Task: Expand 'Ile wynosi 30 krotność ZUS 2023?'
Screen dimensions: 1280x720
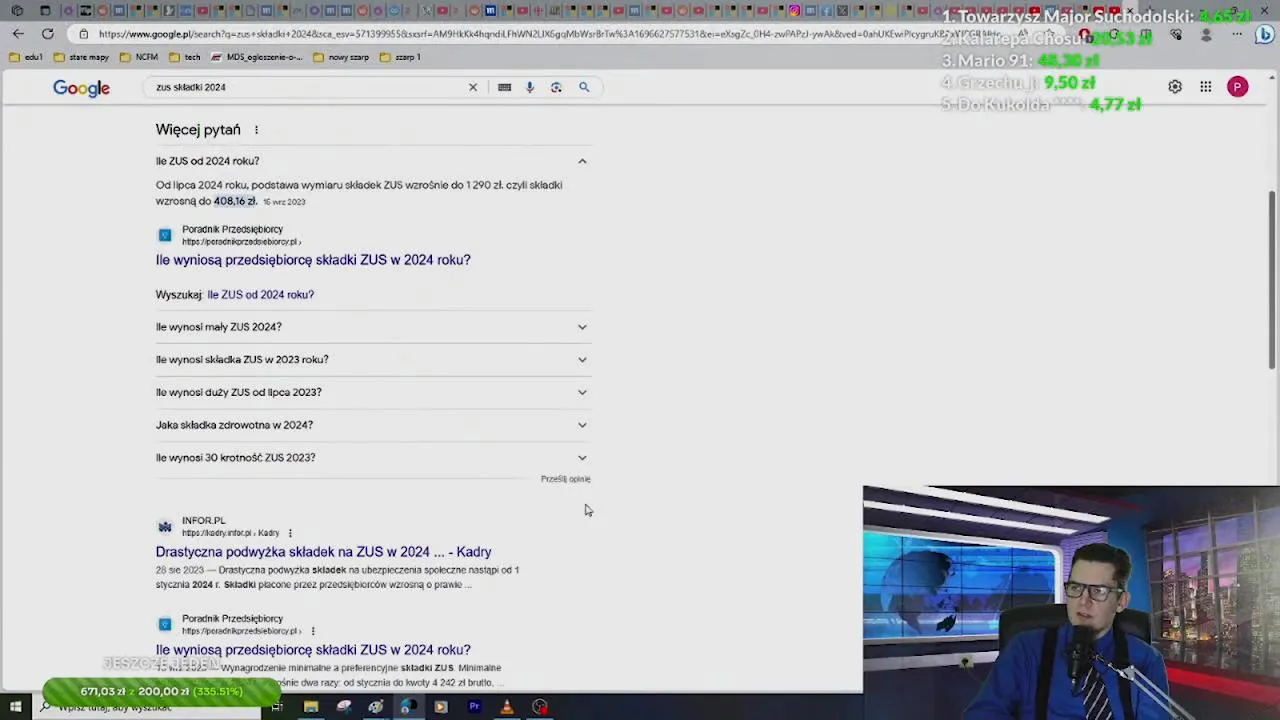Action: pos(373,457)
